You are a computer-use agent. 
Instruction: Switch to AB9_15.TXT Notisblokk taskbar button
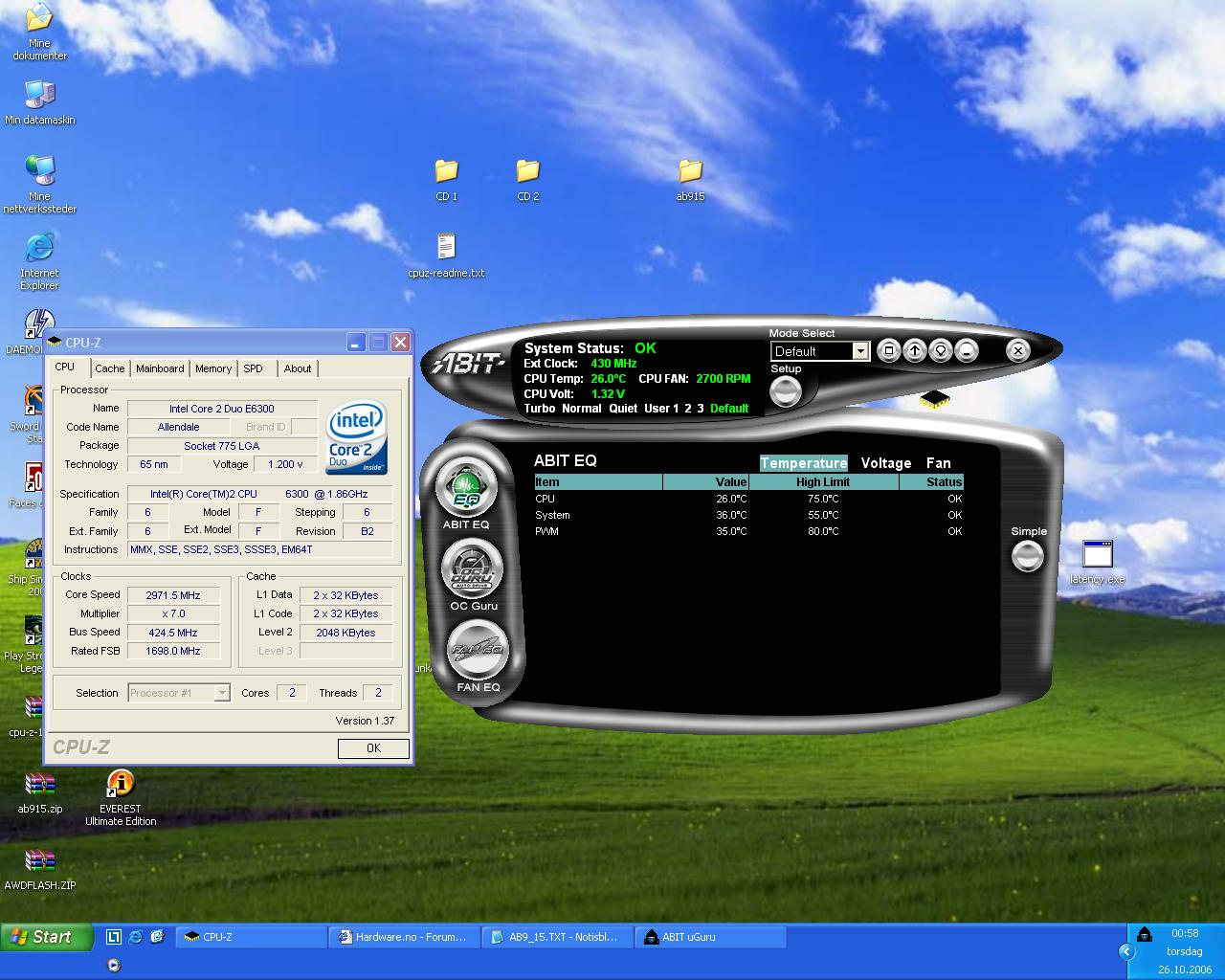click(x=558, y=937)
